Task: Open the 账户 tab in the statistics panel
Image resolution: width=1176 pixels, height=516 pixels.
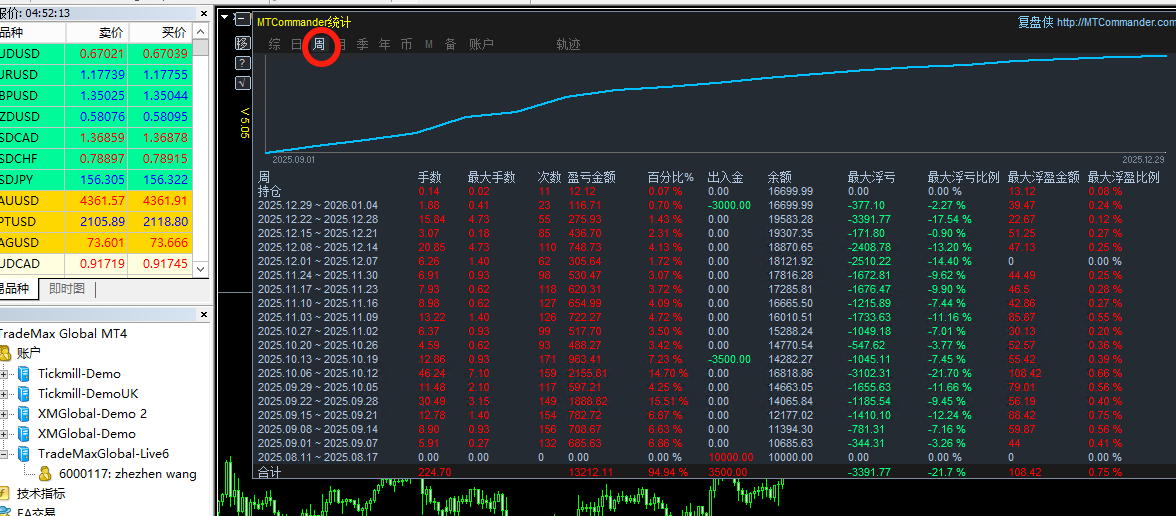Action: pos(482,45)
